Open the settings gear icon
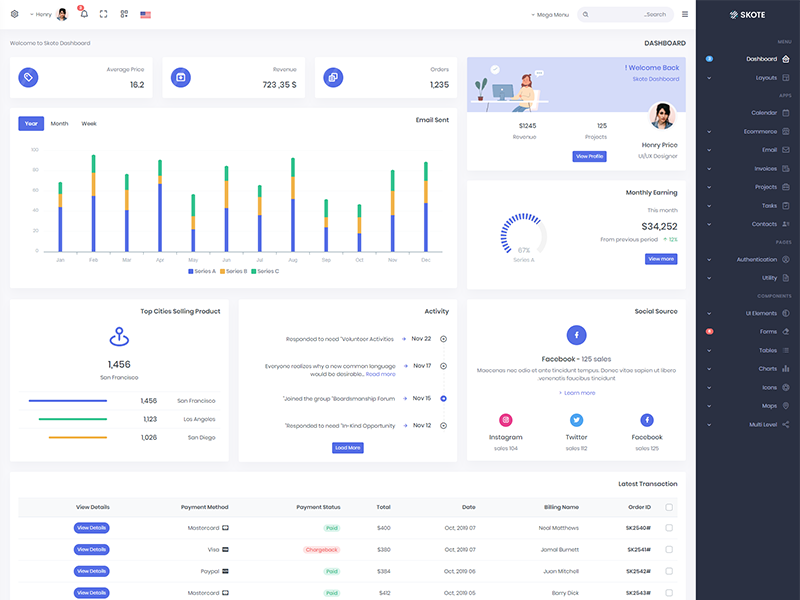This screenshot has height=600, width=800. (14, 14)
